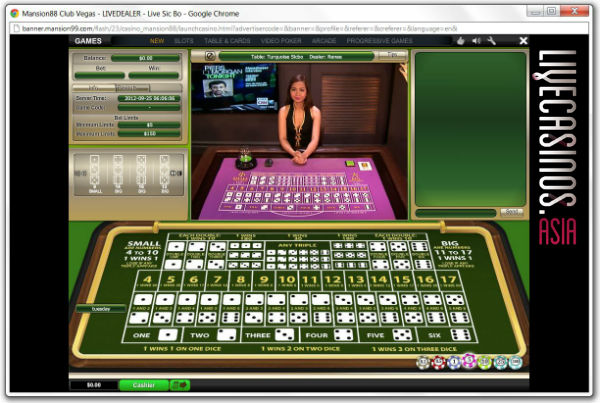Open settings with the wrench icon
Screen dimensions: 600x403
(x=491, y=41)
